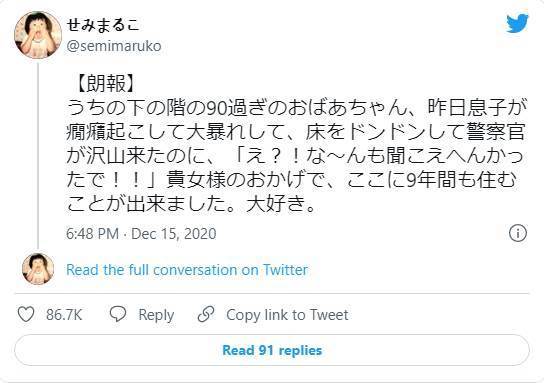The height and width of the screenshot is (383, 544).
Task: Open the large profile avatar photo
Action: (x=38, y=35)
